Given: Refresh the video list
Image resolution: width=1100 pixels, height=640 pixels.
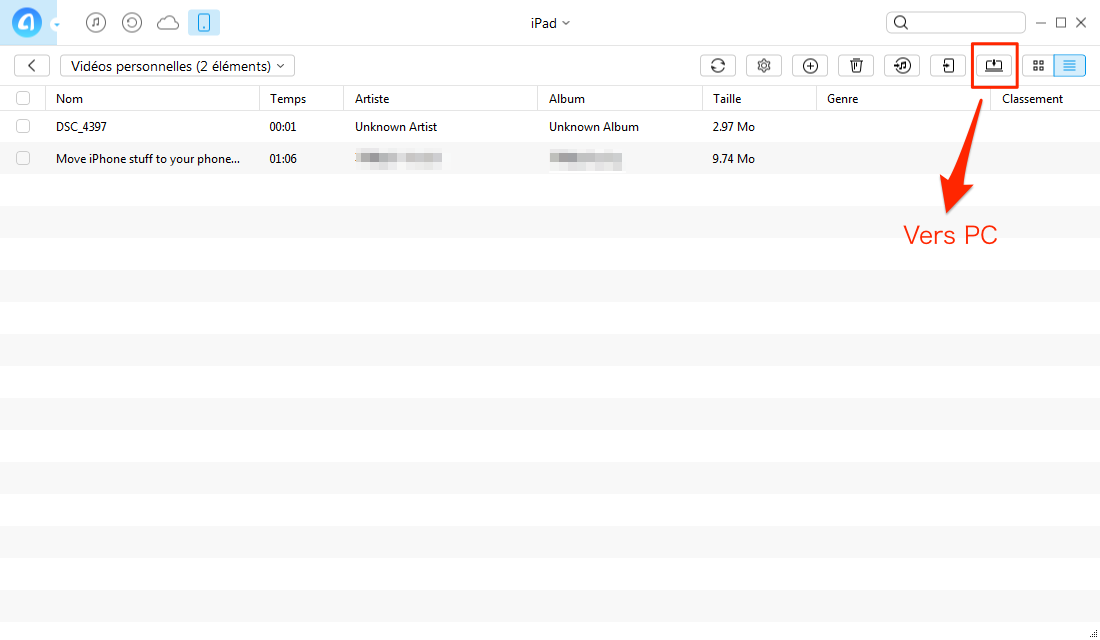Looking at the screenshot, I should point(718,65).
